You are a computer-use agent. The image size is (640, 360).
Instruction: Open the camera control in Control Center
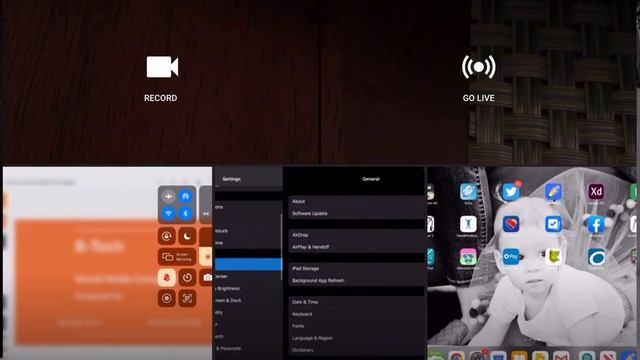pyautogui.click(x=207, y=278)
